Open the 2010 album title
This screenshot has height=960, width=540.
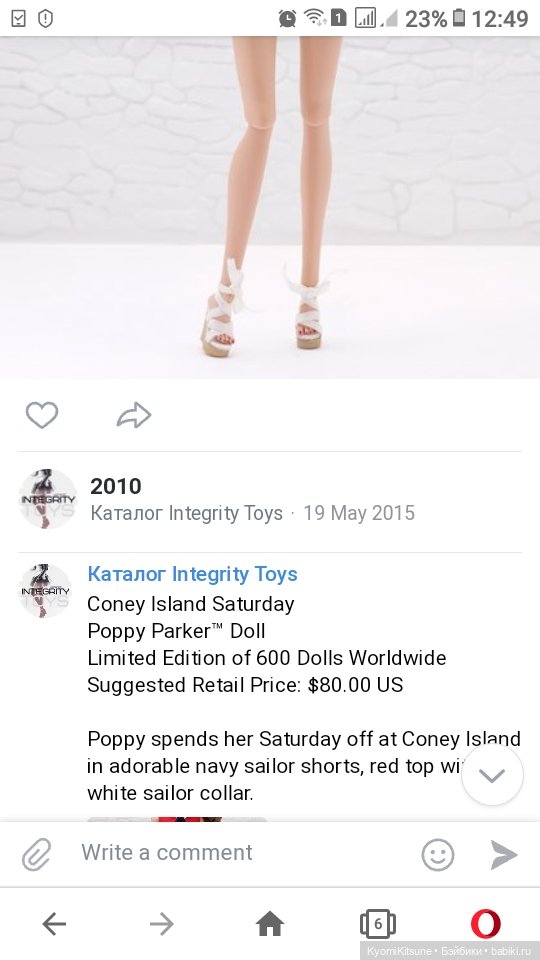point(116,486)
